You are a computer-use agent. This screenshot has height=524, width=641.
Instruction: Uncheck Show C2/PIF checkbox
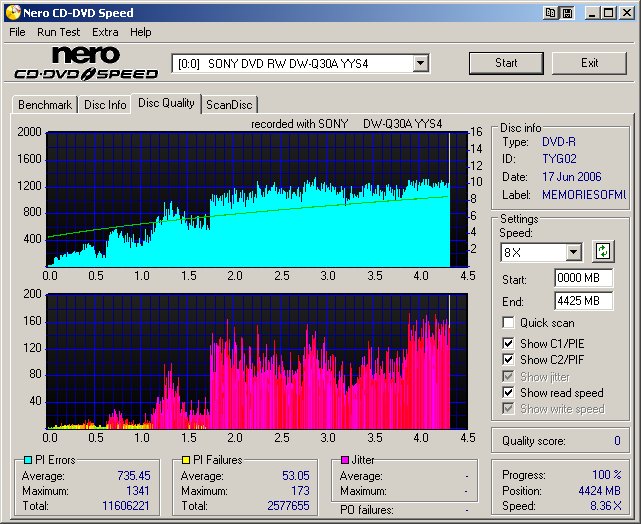508,359
